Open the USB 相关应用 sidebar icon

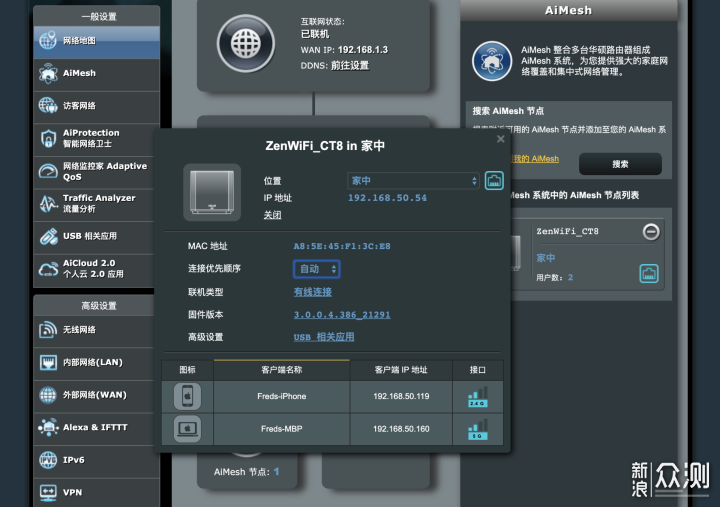point(48,236)
